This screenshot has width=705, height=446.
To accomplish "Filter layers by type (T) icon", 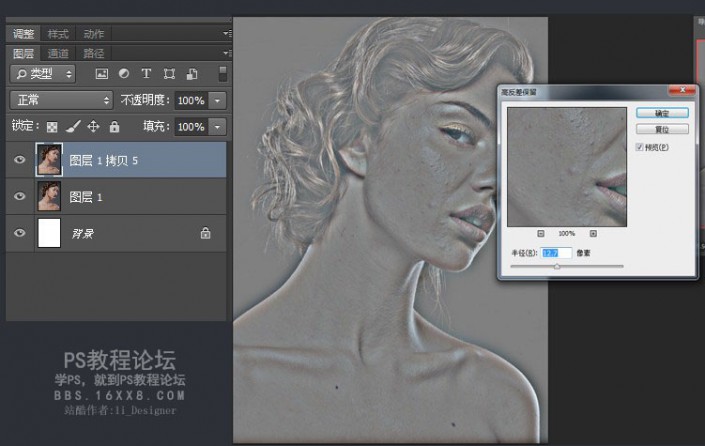I will coord(146,73).
